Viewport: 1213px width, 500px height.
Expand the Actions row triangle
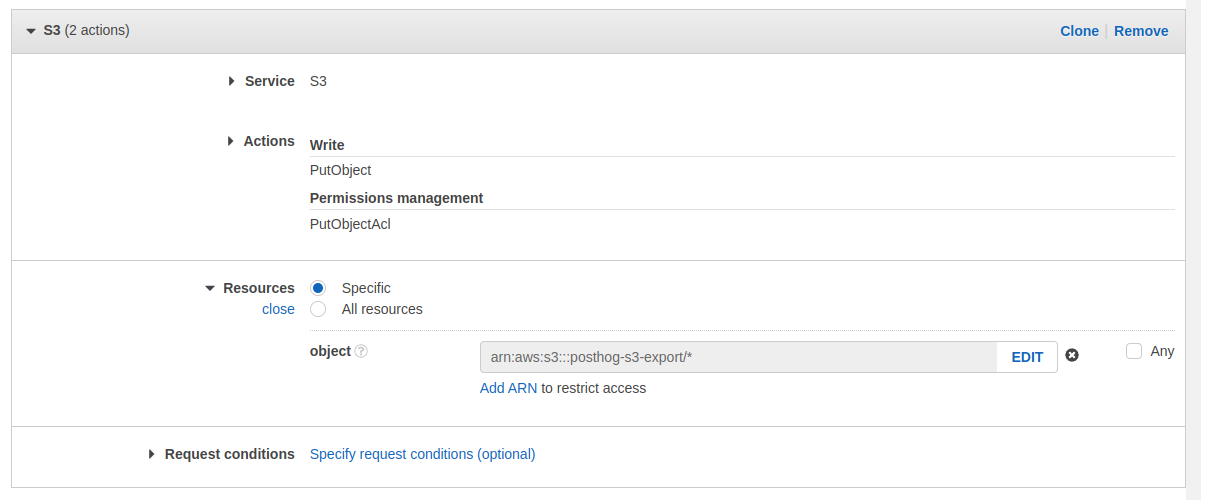point(231,141)
